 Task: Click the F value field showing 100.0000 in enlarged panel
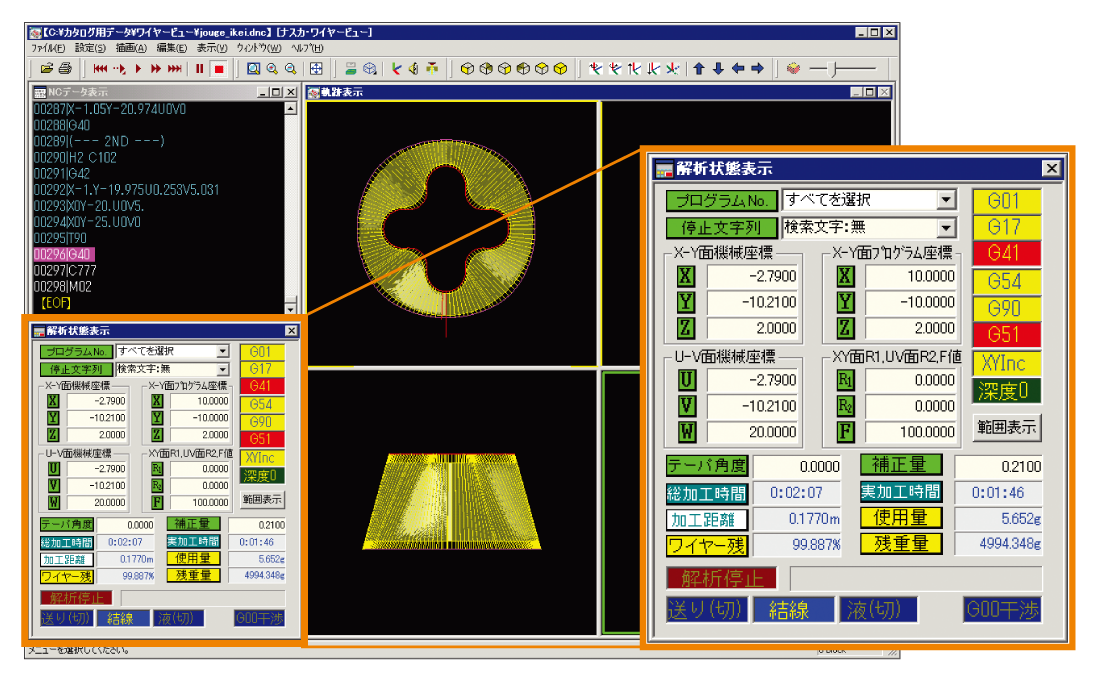coord(911,432)
